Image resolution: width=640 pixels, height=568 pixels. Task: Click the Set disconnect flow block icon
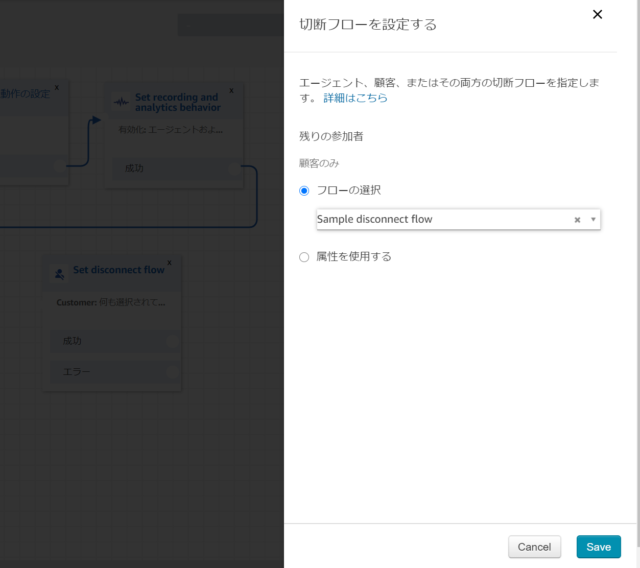click(x=60, y=273)
